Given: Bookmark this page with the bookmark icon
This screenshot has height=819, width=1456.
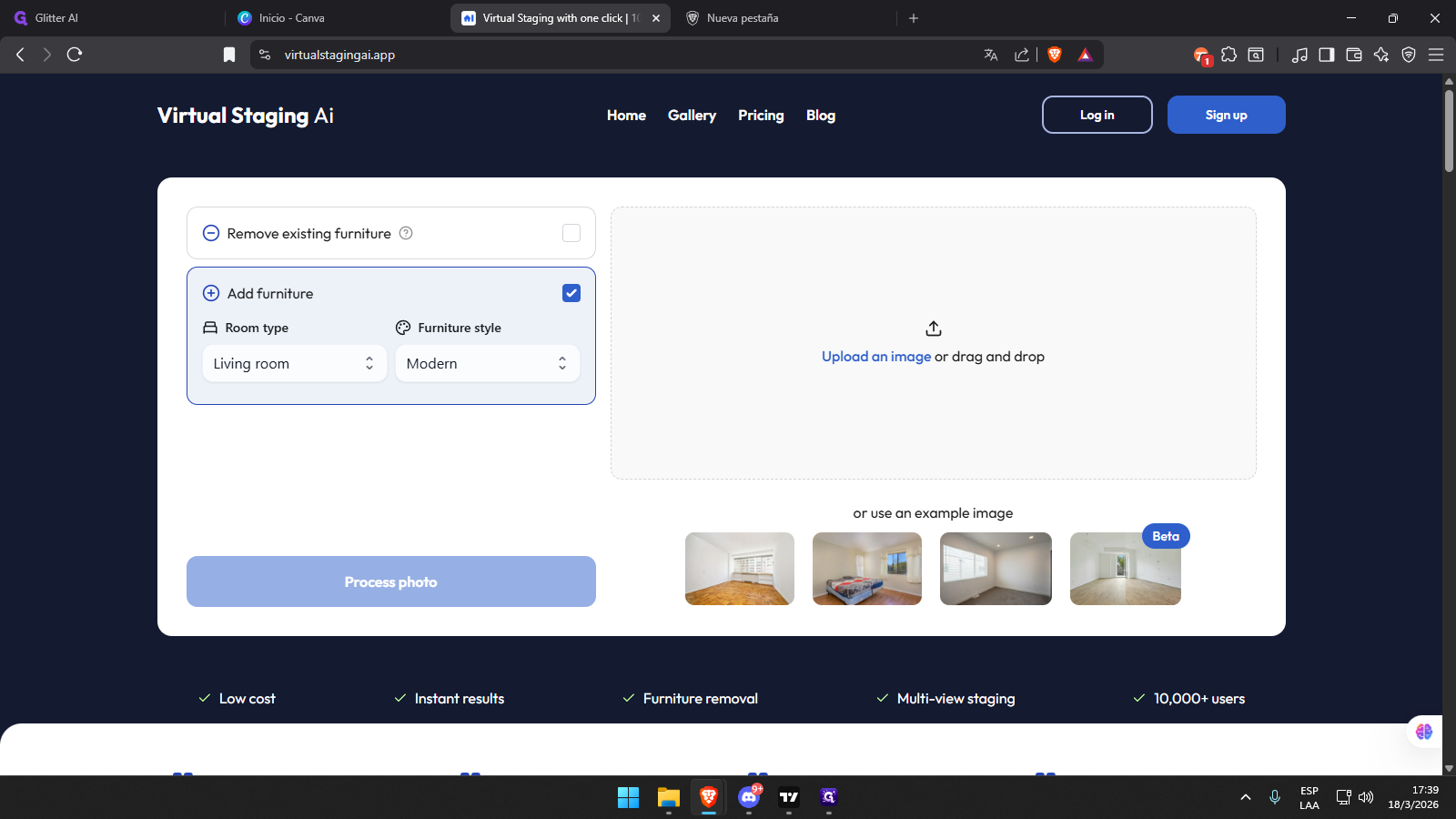Looking at the screenshot, I should 229,55.
